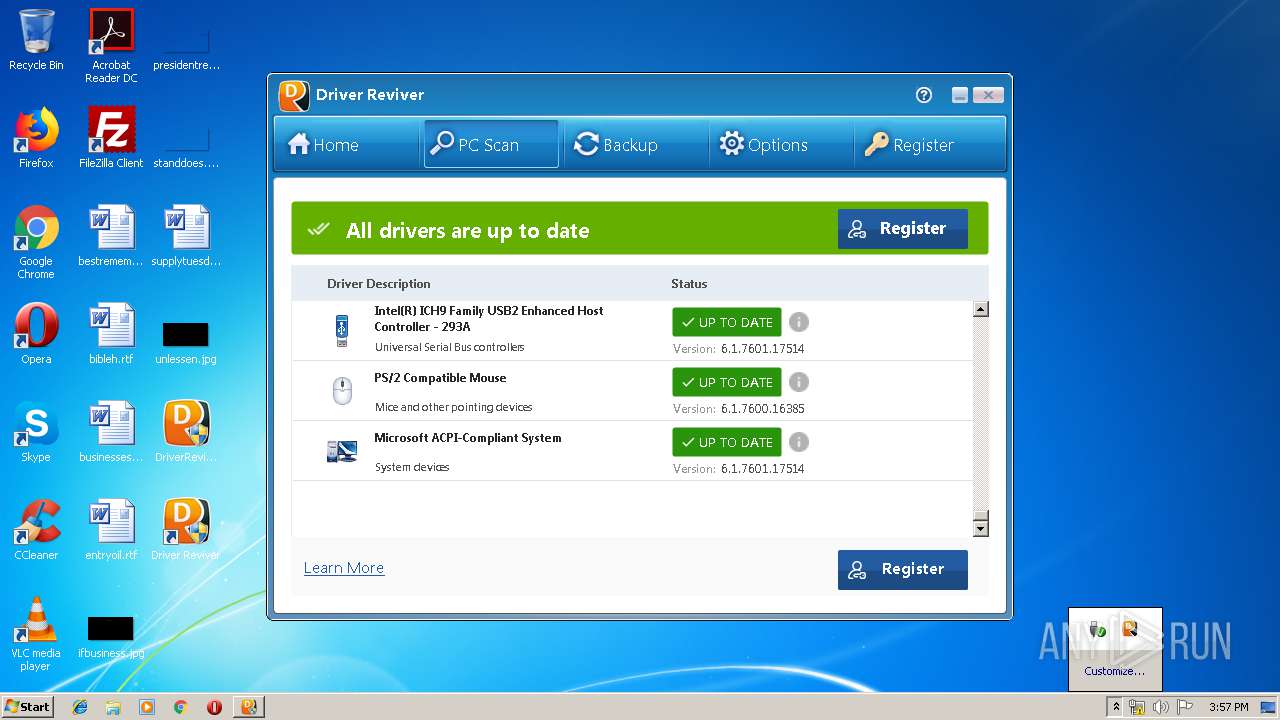1280x720 pixels.
Task: Click the volume speaker tray icon
Action: (1161, 707)
